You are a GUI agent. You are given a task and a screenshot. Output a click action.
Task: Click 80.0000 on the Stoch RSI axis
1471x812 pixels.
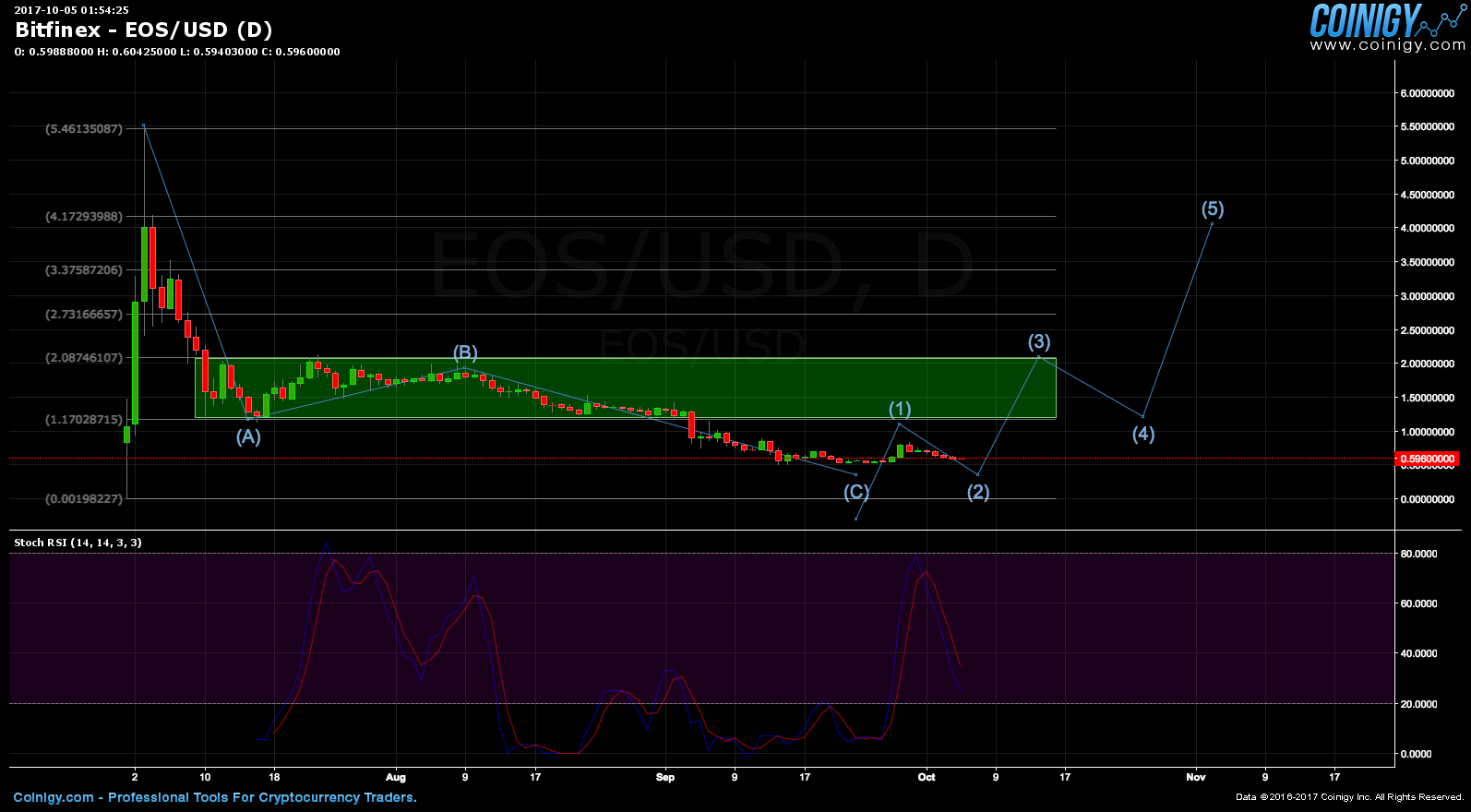pyautogui.click(x=1418, y=554)
